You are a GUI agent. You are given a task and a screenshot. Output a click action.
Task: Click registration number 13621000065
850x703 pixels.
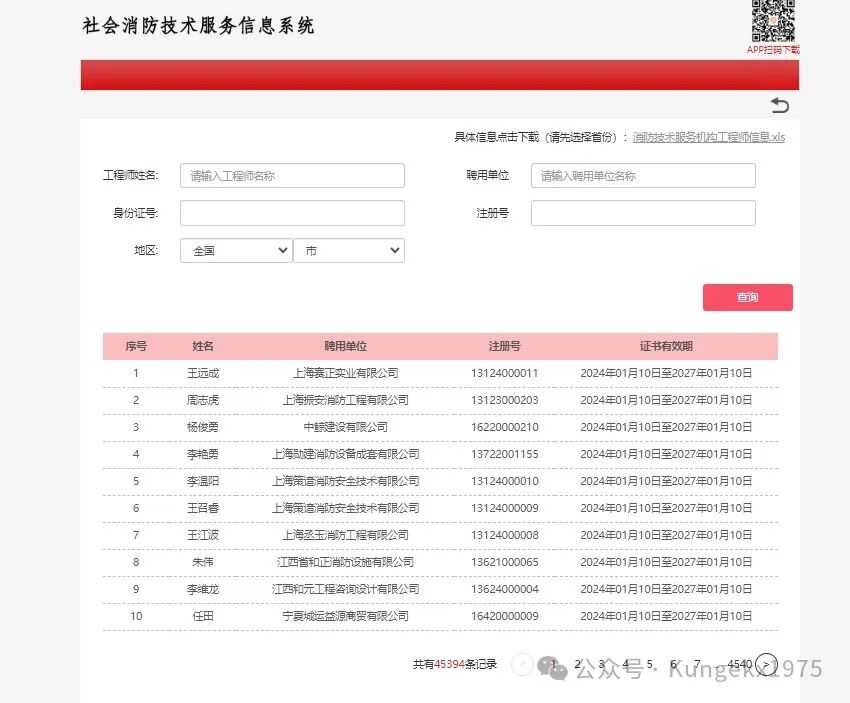[505, 562]
